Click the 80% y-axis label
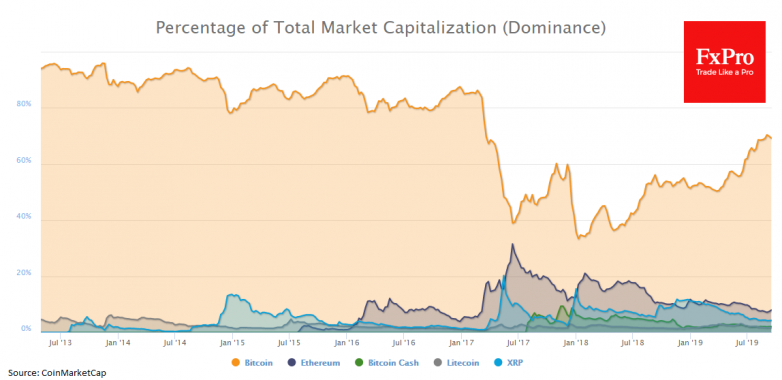The width and height of the screenshot is (782, 380). coord(23,104)
